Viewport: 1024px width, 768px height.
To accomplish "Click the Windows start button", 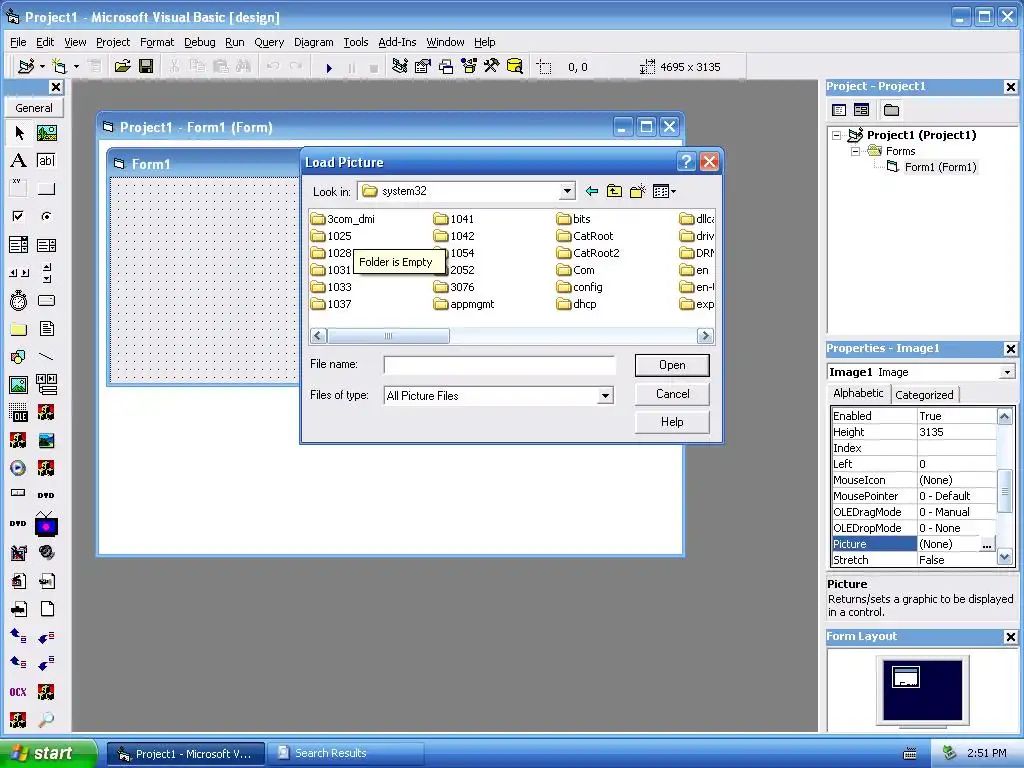I will point(48,753).
